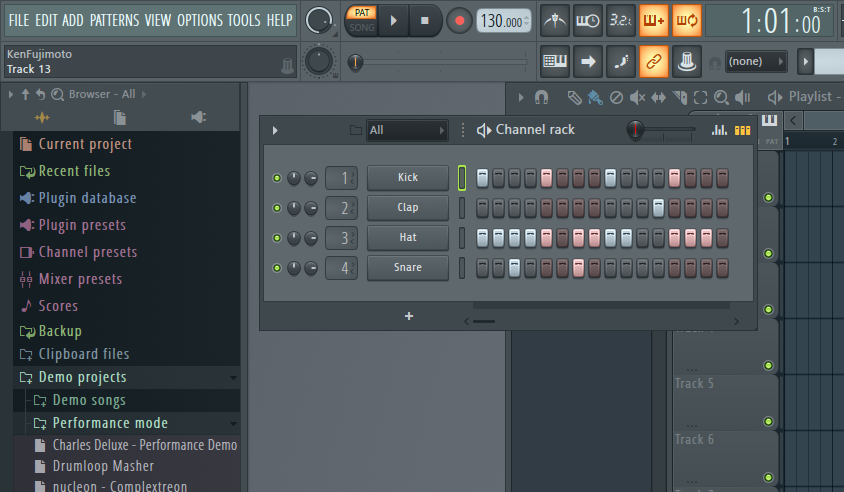Click the Clap channel button
The image size is (844, 492).
[407, 208]
